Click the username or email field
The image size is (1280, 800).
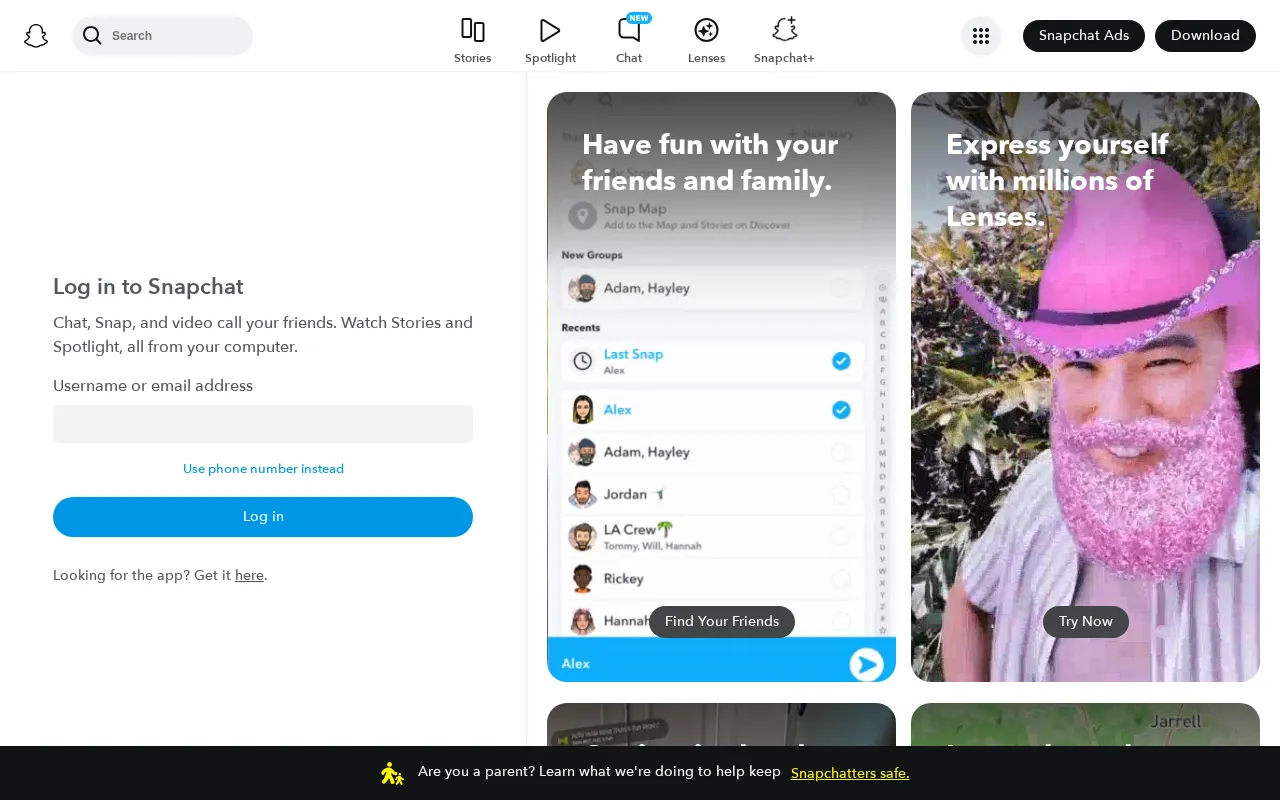click(263, 424)
